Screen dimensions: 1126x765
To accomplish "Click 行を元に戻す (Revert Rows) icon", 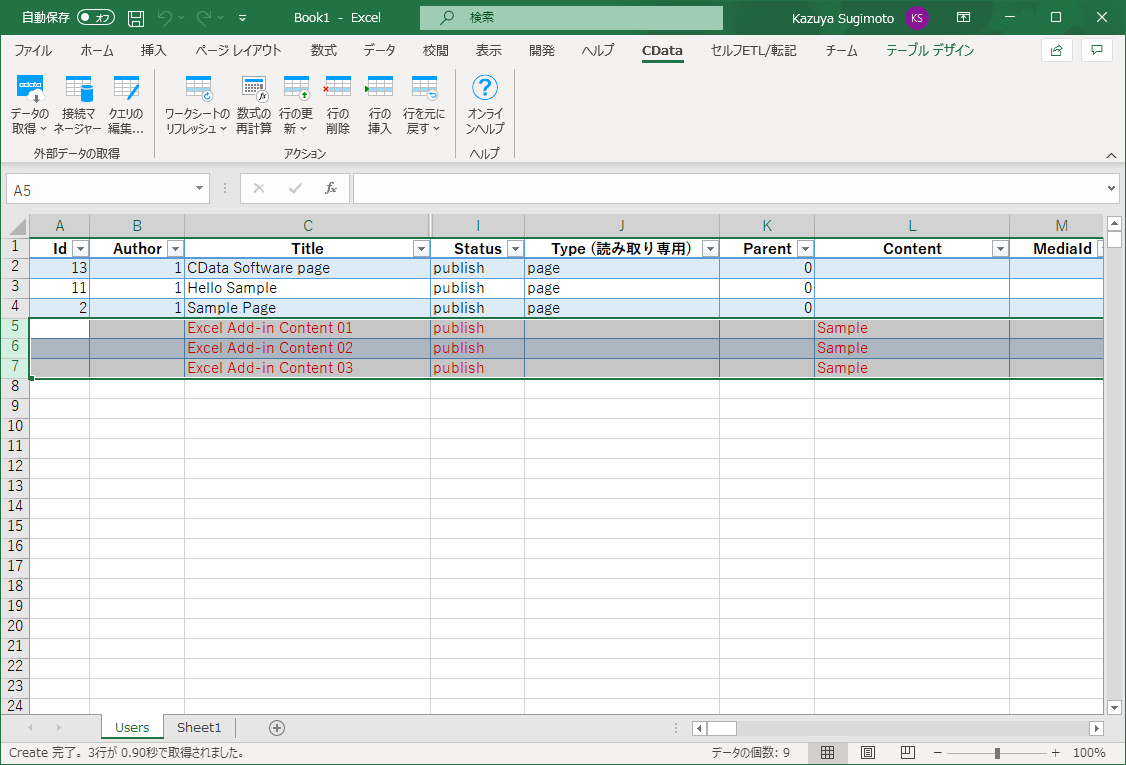I will point(424,104).
